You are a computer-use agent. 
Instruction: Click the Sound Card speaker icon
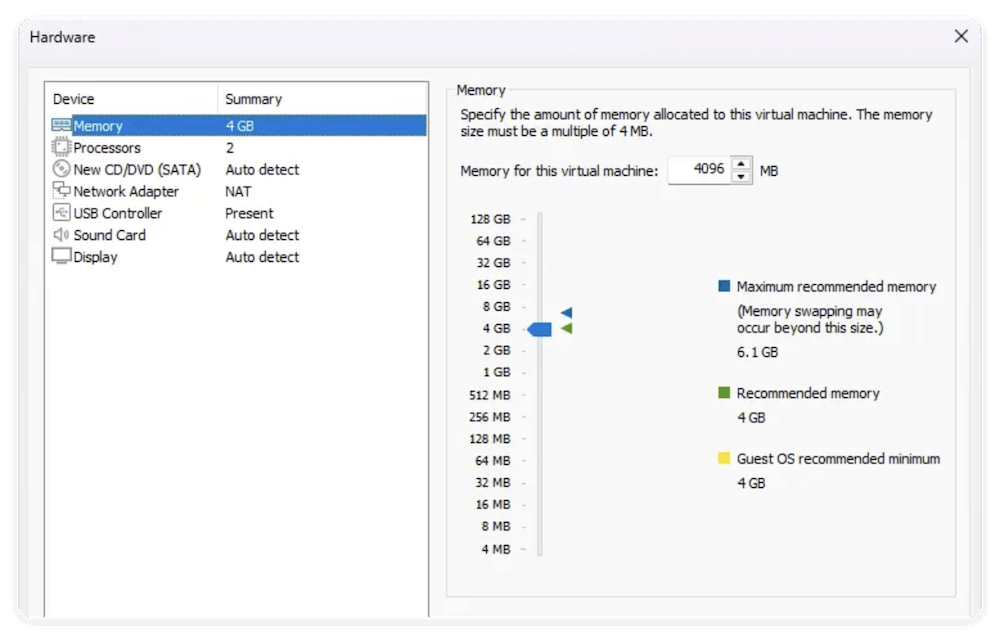pyautogui.click(x=62, y=235)
